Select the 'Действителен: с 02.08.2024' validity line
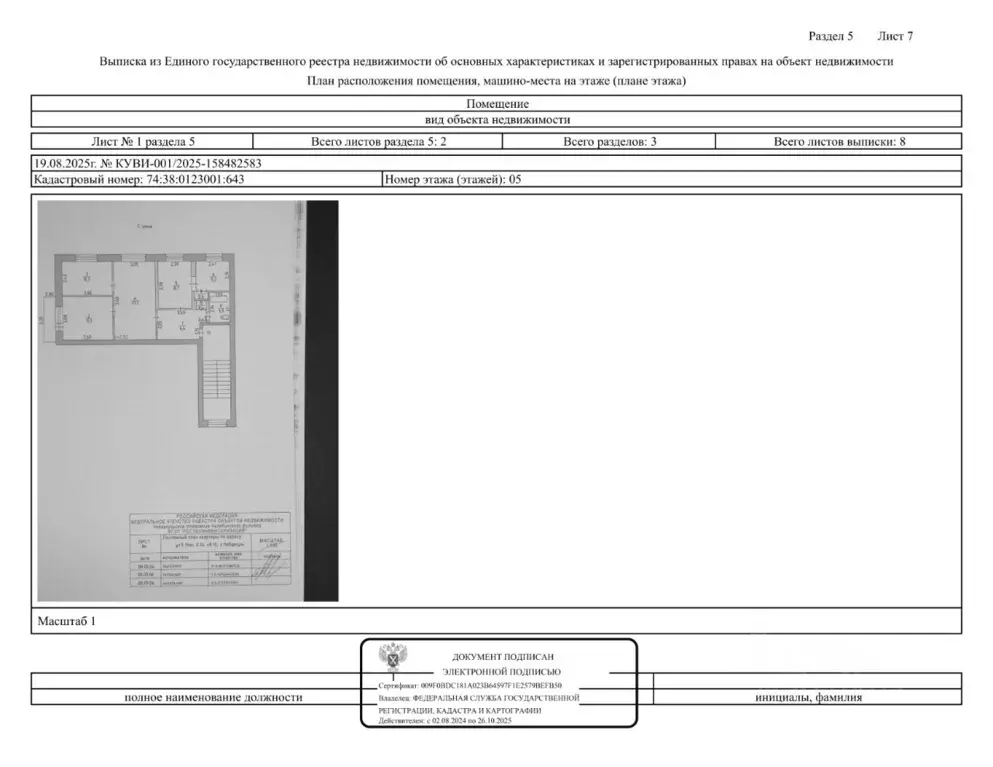This screenshot has width=993, height=767. pos(445,721)
